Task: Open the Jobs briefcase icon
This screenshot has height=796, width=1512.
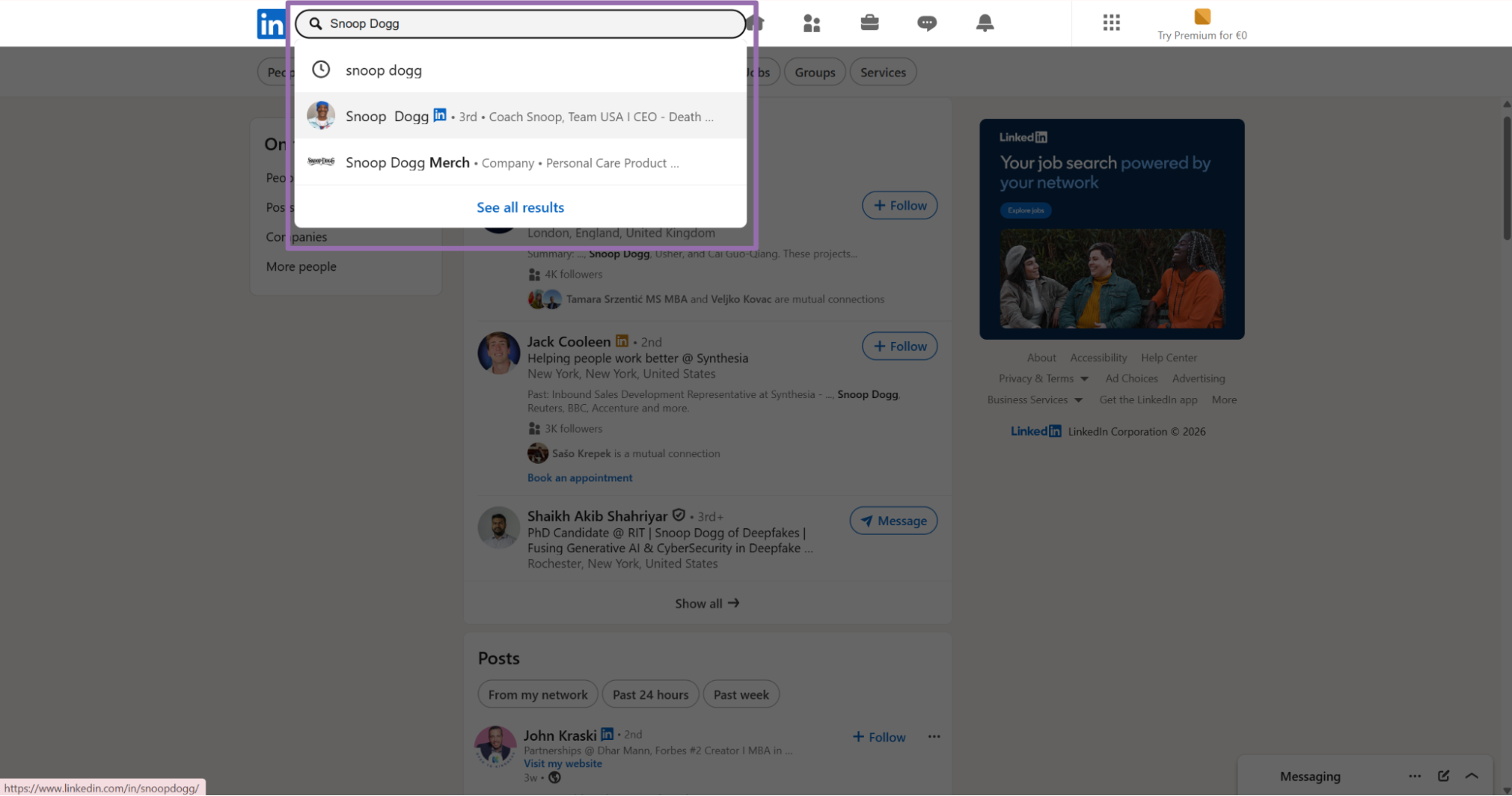Action: click(x=869, y=23)
